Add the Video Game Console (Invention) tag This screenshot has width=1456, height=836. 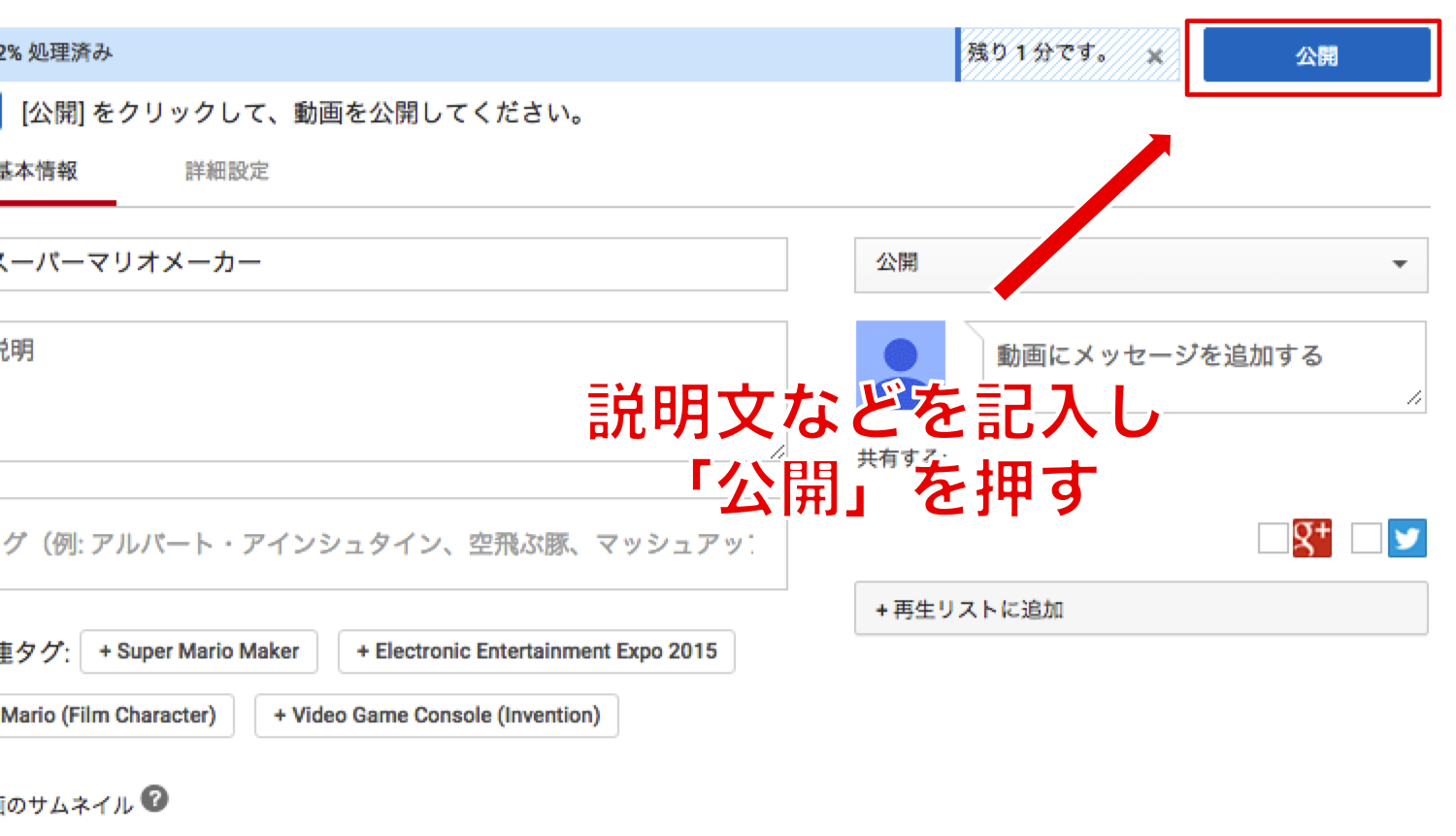pos(435,716)
